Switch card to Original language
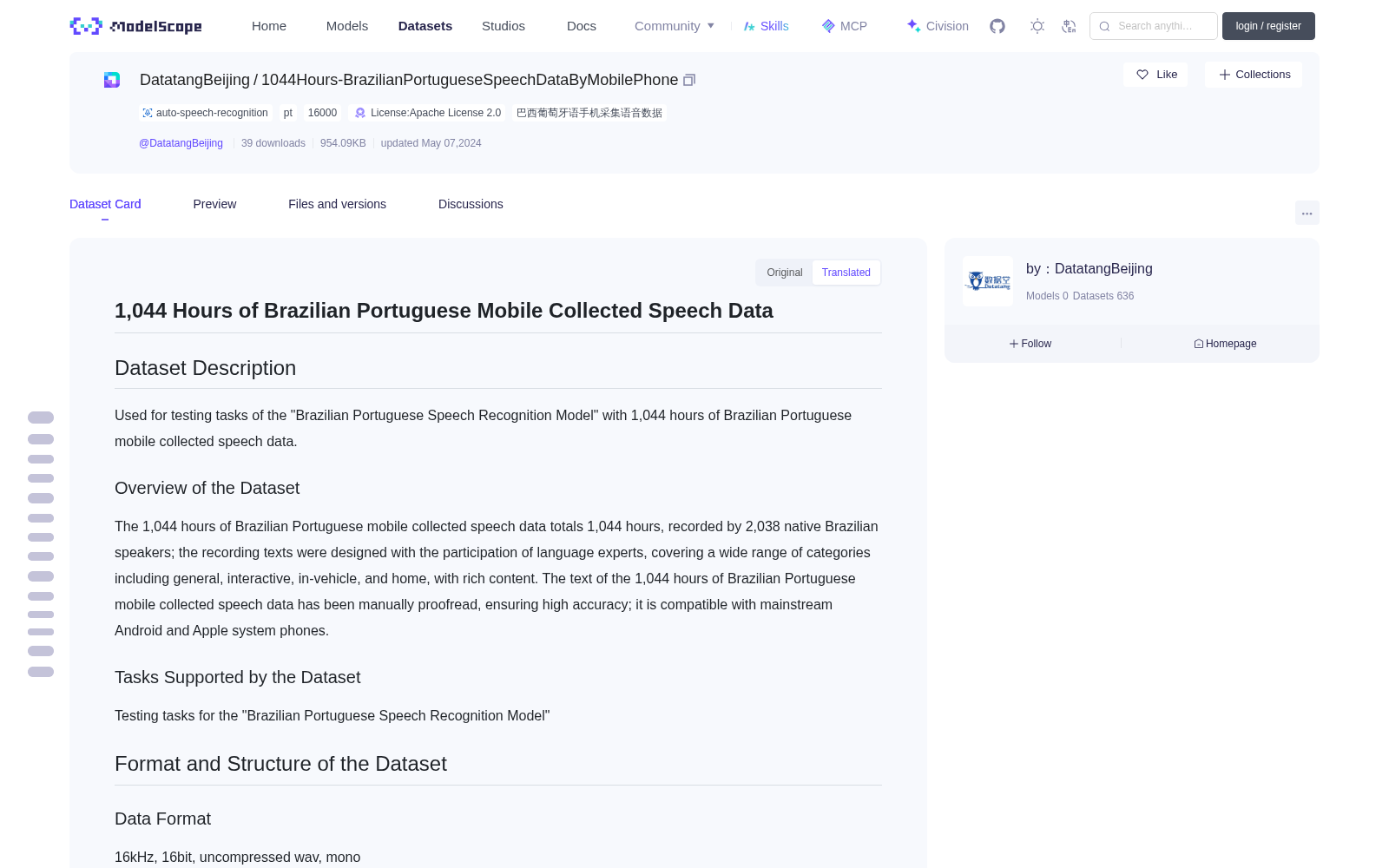This screenshot has height=868, width=1389. (785, 273)
